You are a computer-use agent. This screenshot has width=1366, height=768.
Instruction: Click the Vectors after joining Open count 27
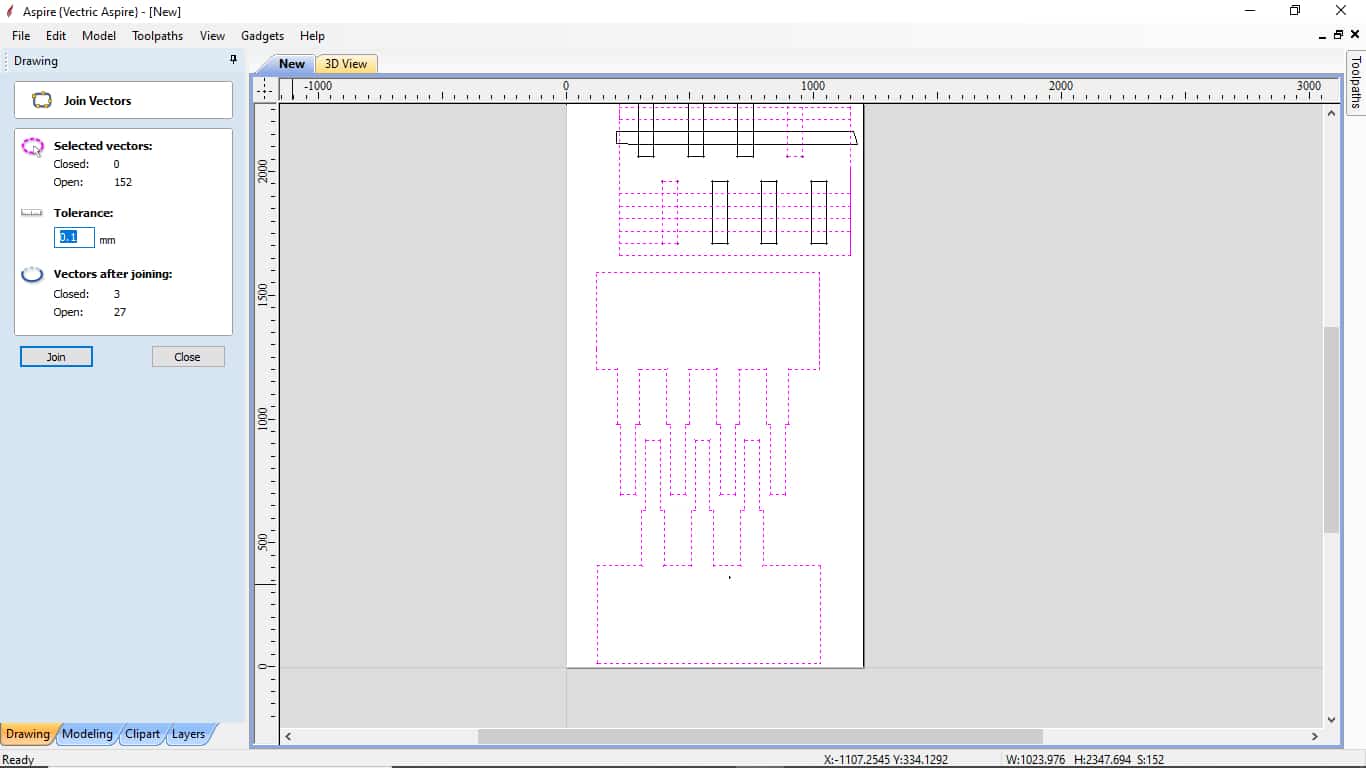pos(120,312)
